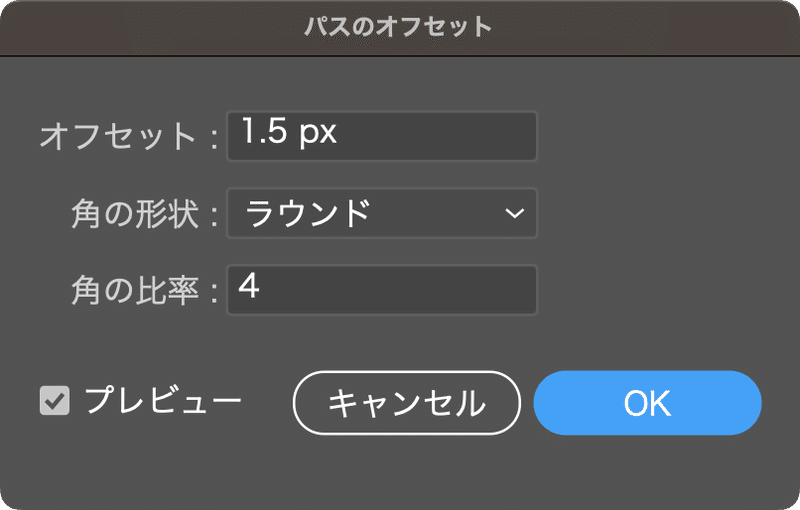Click the chevron arrow beside ラウンド
800x510 pixels.
[x=514, y=213]
